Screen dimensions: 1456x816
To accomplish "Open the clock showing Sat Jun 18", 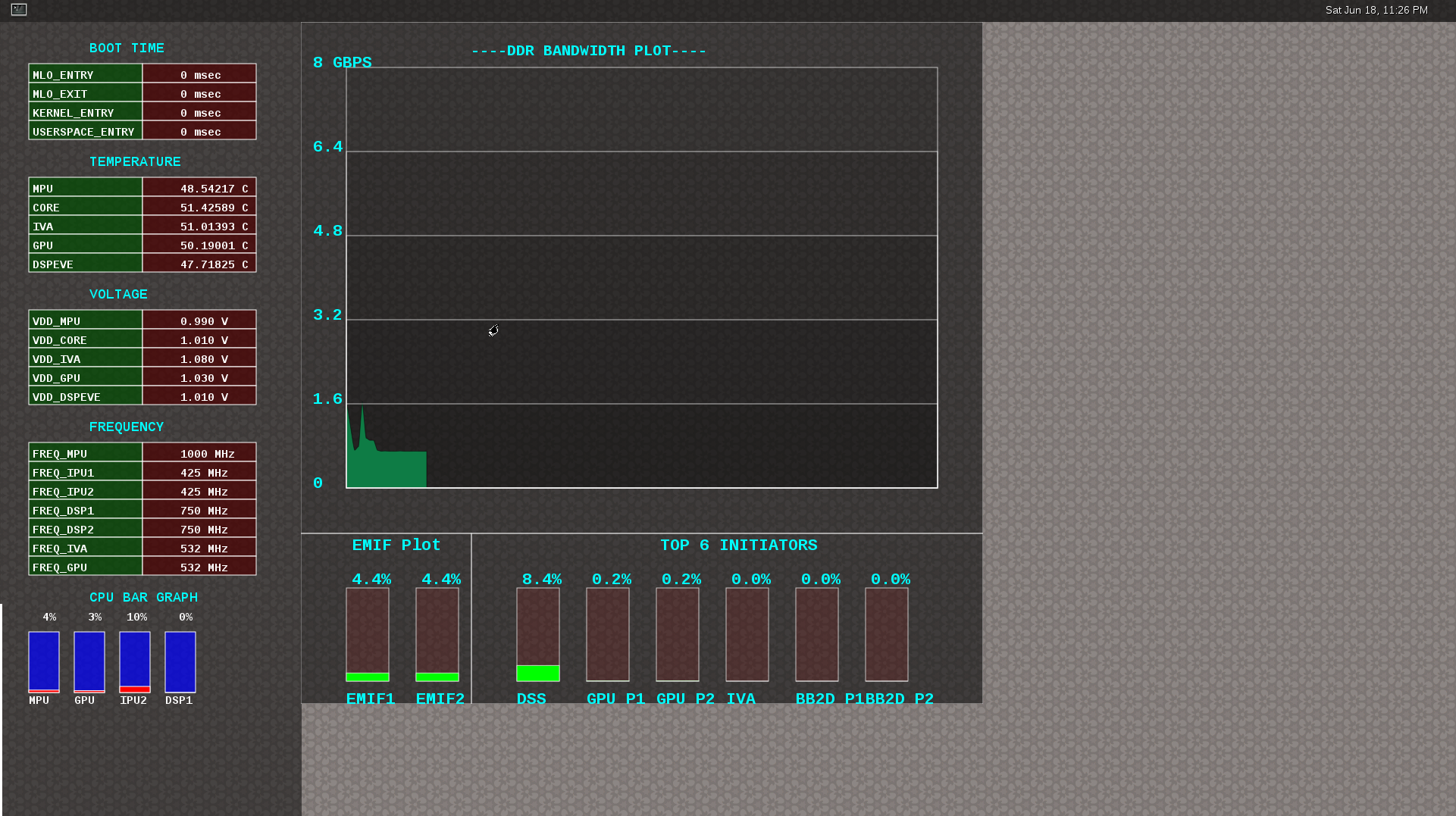I will [1376, 10].
